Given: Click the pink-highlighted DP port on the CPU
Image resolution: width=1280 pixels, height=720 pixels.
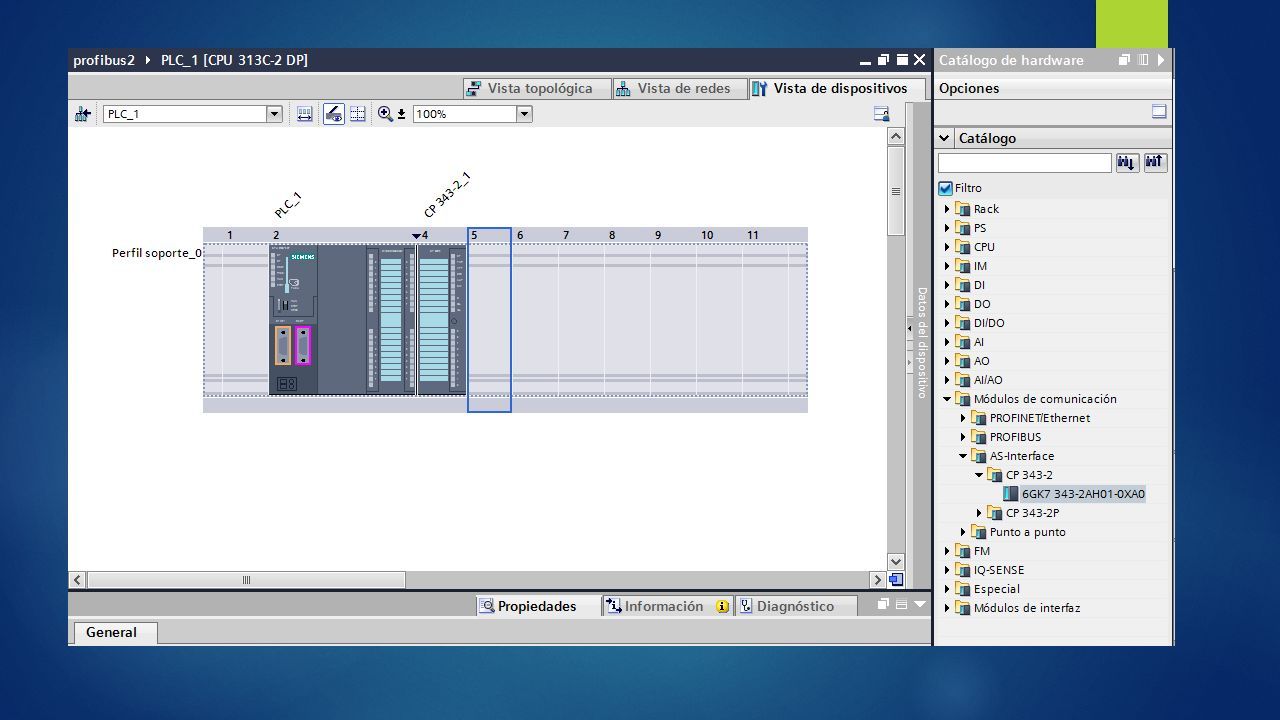Looking at the screenshot, I should coord(302,345).
